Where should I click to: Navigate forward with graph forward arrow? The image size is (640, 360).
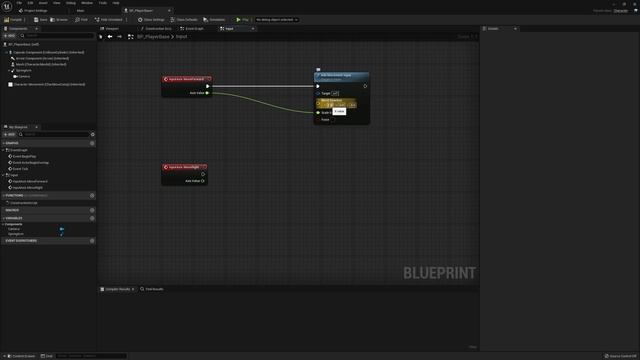click(119, 37)
